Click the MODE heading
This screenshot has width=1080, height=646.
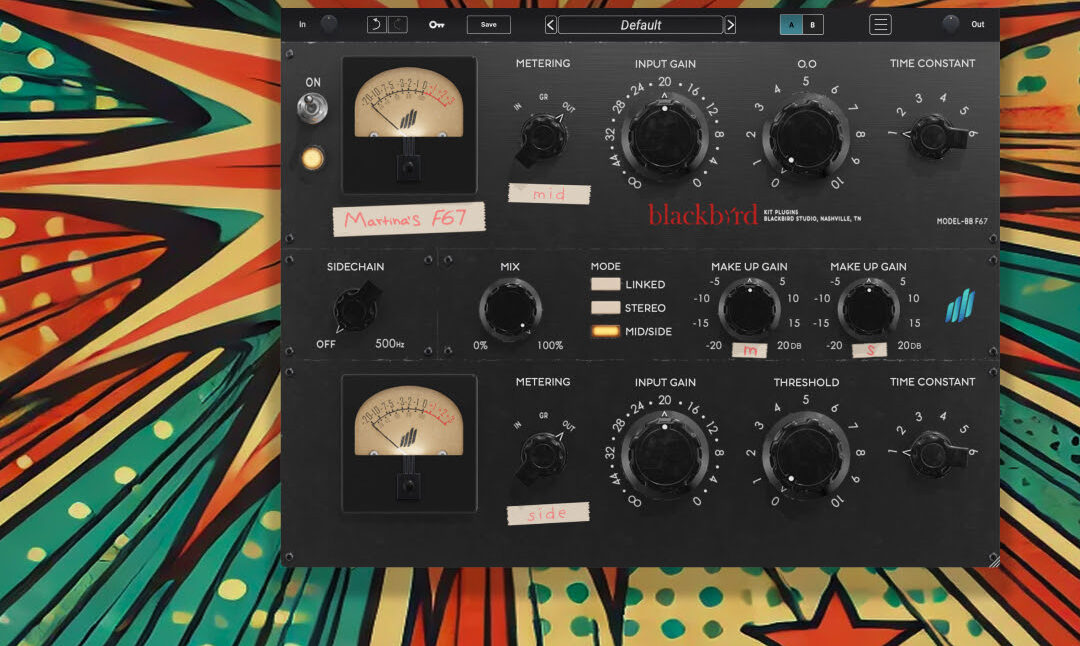[605, 266]
